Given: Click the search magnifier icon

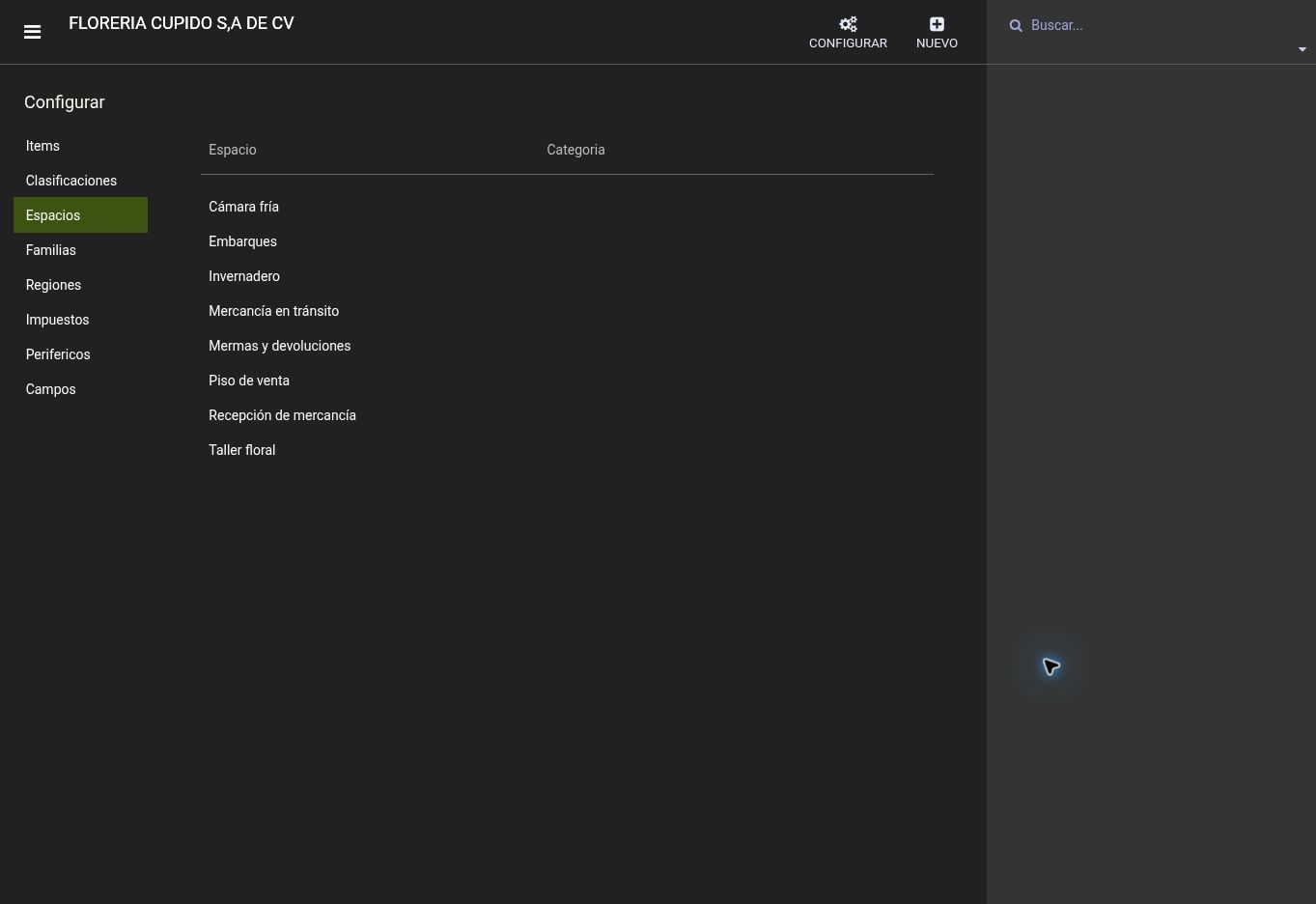Looking at the screenshot, I should (1016, 26).
